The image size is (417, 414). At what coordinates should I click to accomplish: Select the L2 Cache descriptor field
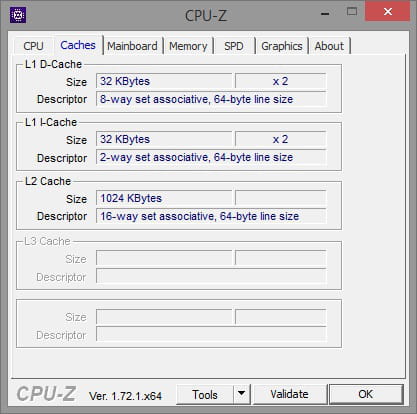211,216
